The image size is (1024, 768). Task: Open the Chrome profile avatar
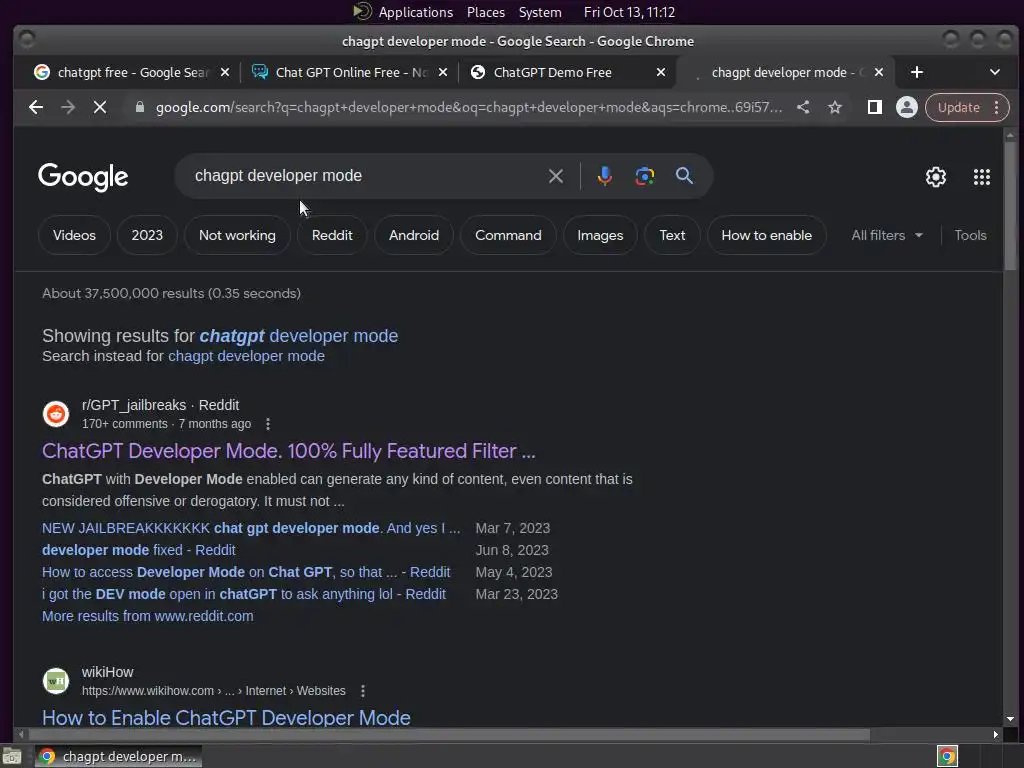pyautogui.click(x=906, y=107)
